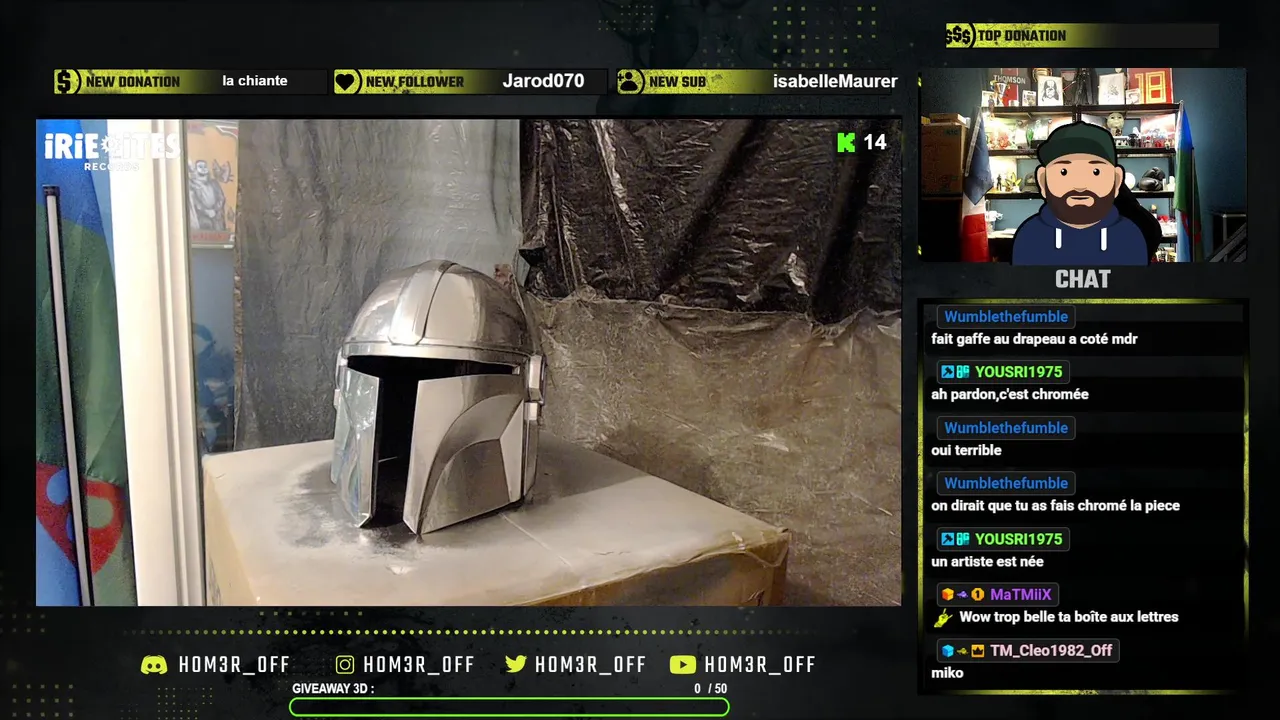
Task: Click the heart icon beside New Follower
Action: [x=347, y=81]
